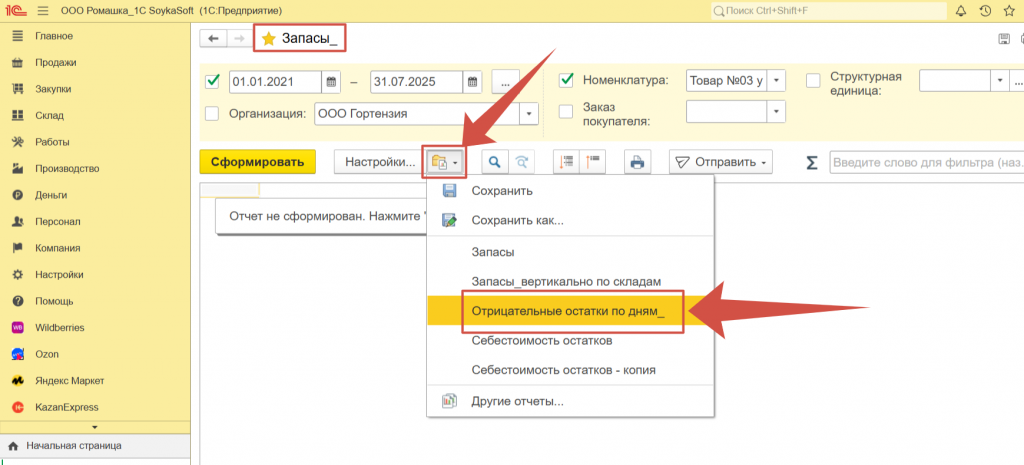The height and width of the screenshot is (465, 1024).
Task: Enable the Организация filter checkbox
Action: point(212,113)
